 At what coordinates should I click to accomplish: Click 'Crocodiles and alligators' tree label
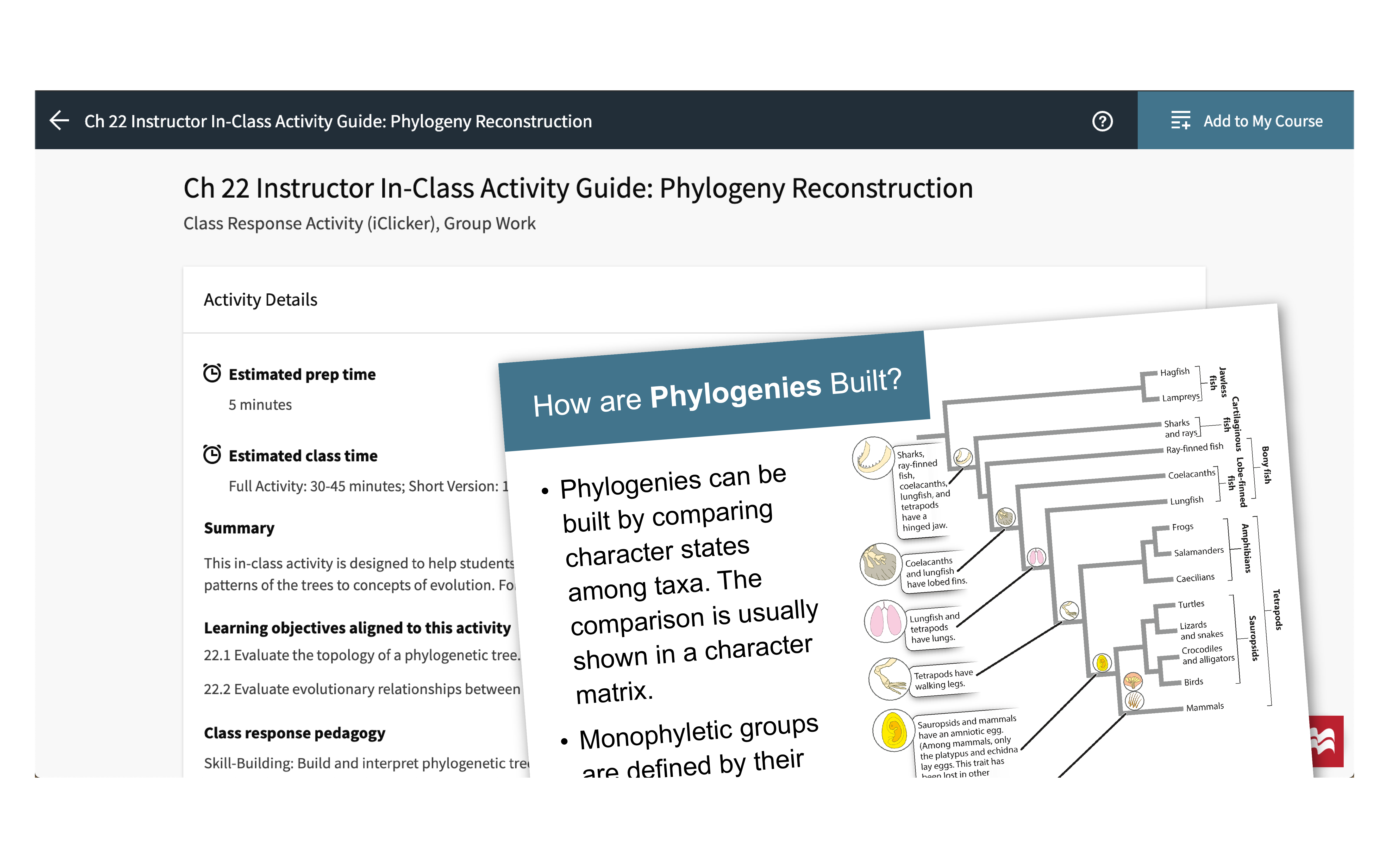pyautogui.click(x=1207, y=655)
